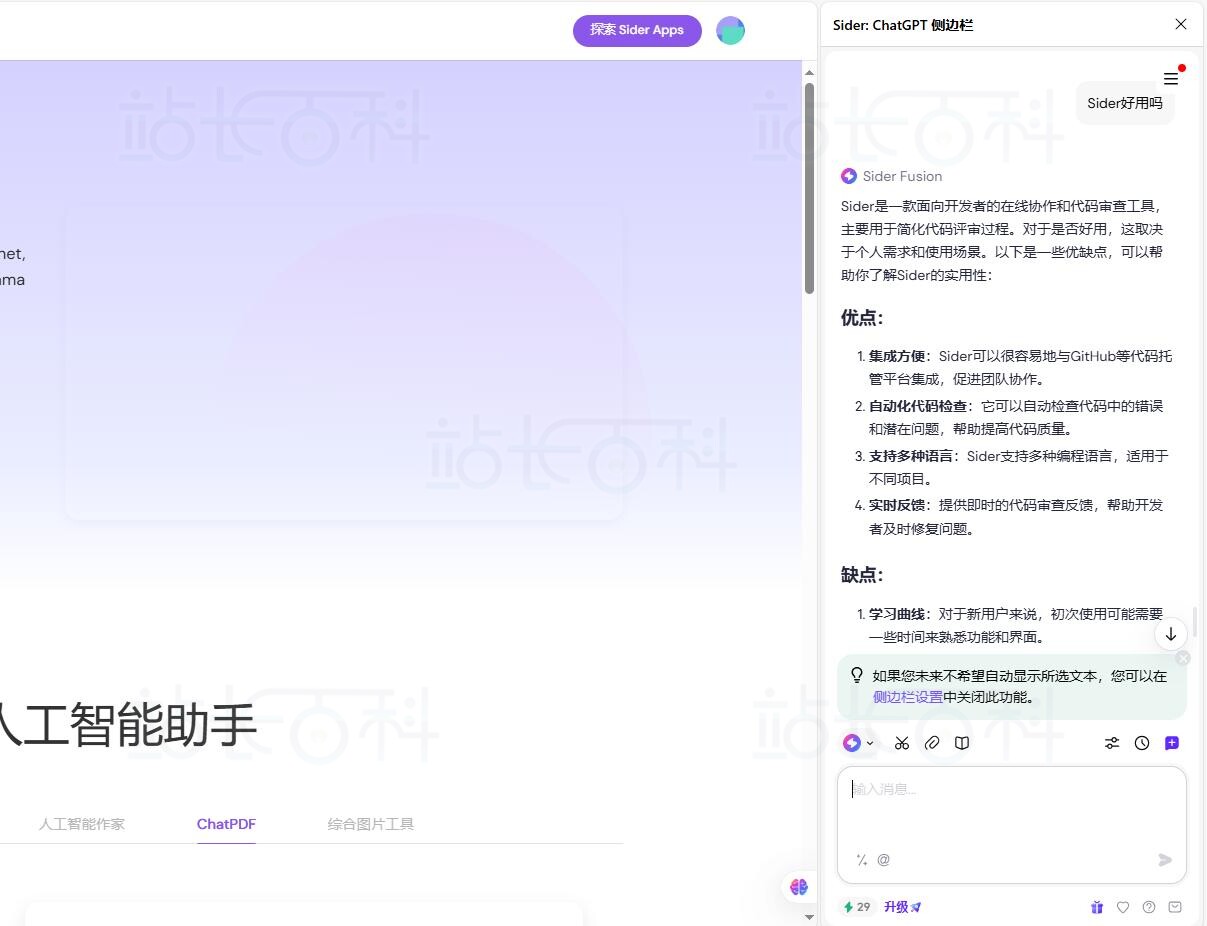The image size is (1207, 926).
Task: Click the 集成方便 list item text
Action: pos(1020,367)
